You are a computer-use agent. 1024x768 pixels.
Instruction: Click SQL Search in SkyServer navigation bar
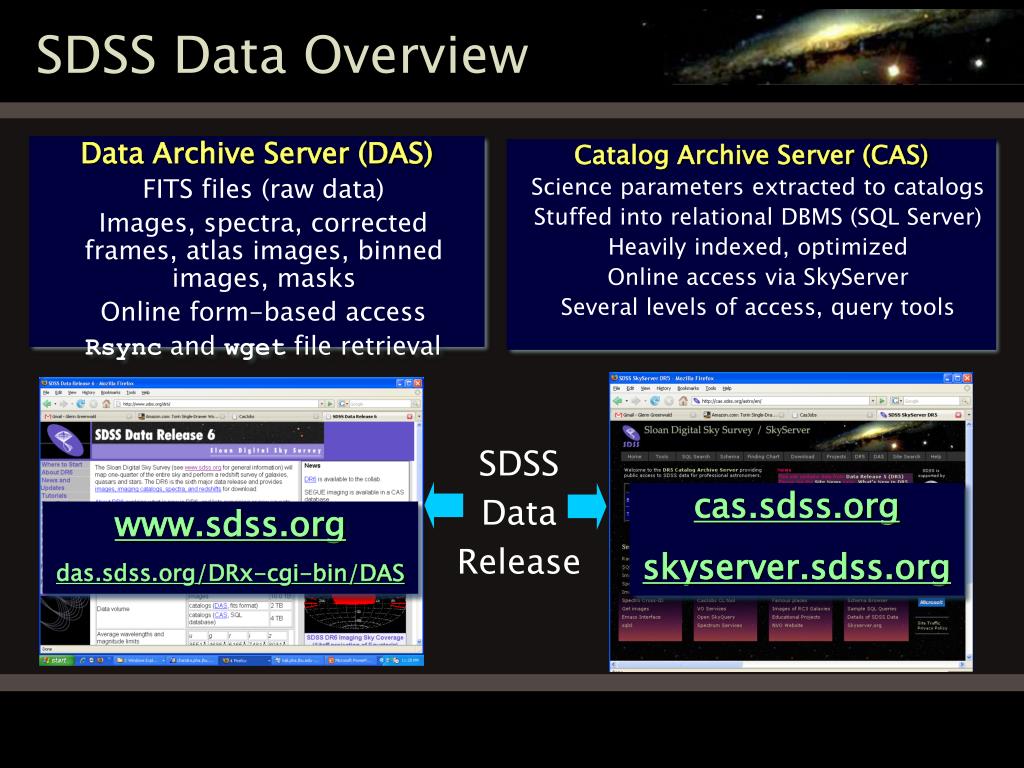click(x=696, y=456)
